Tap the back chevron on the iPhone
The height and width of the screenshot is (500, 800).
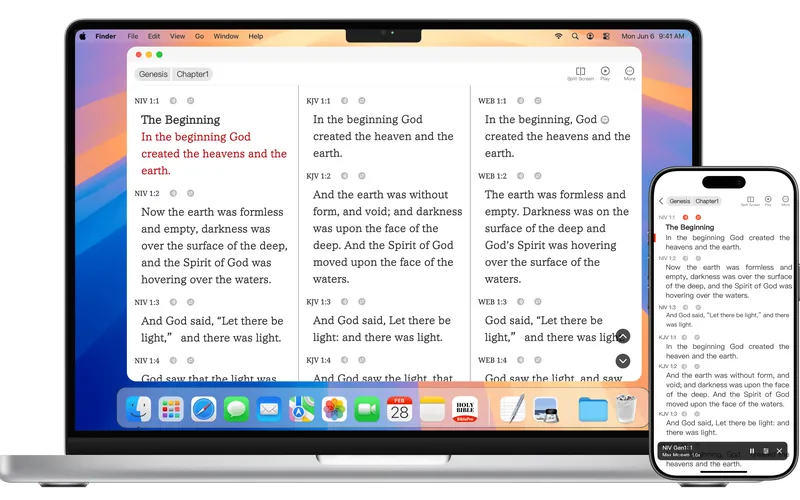[661, 201]
